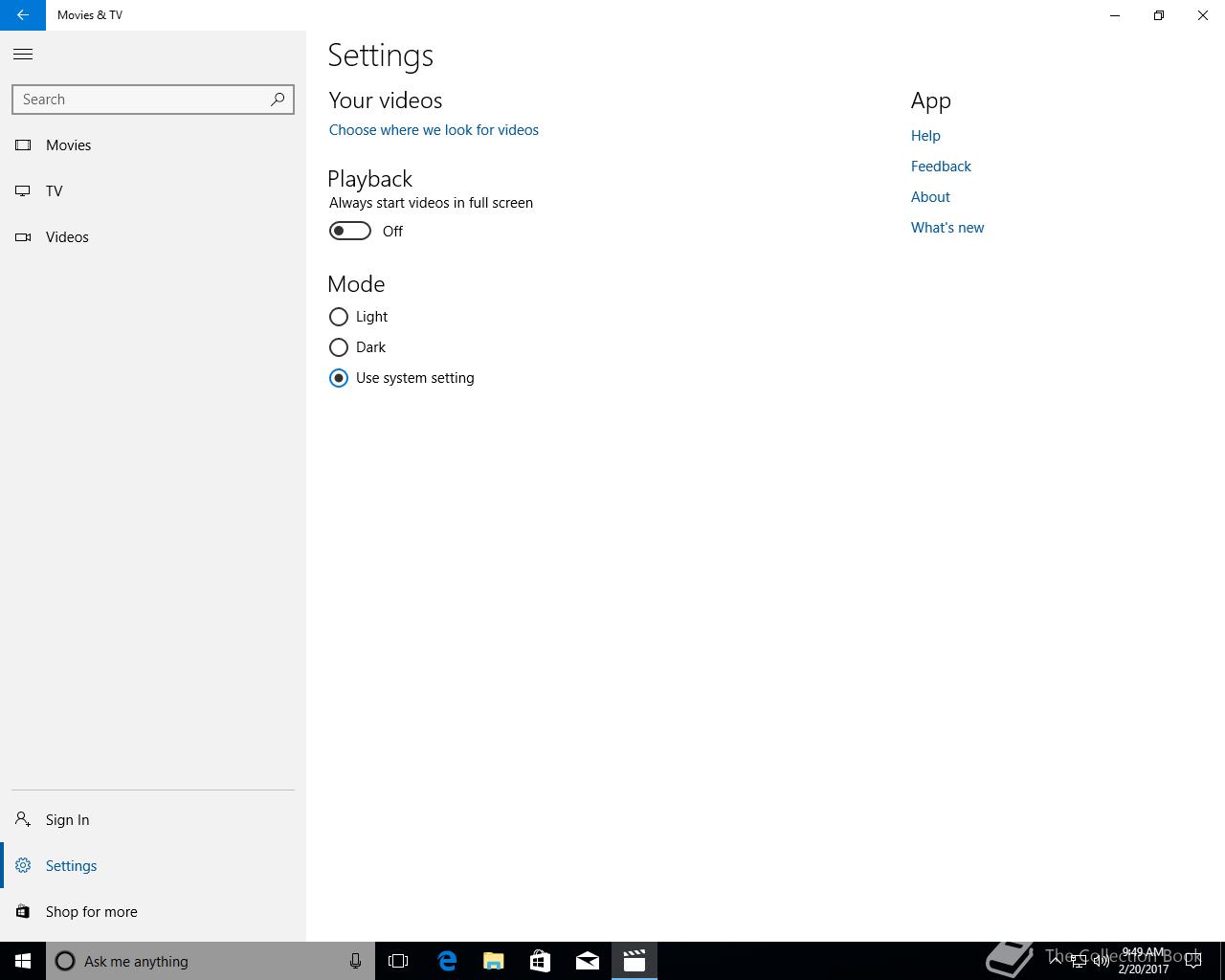This screenshot has height=980, width=1225.
Task: Open the Feedback link
Action: pyautogui.click(x=941, y=167)
